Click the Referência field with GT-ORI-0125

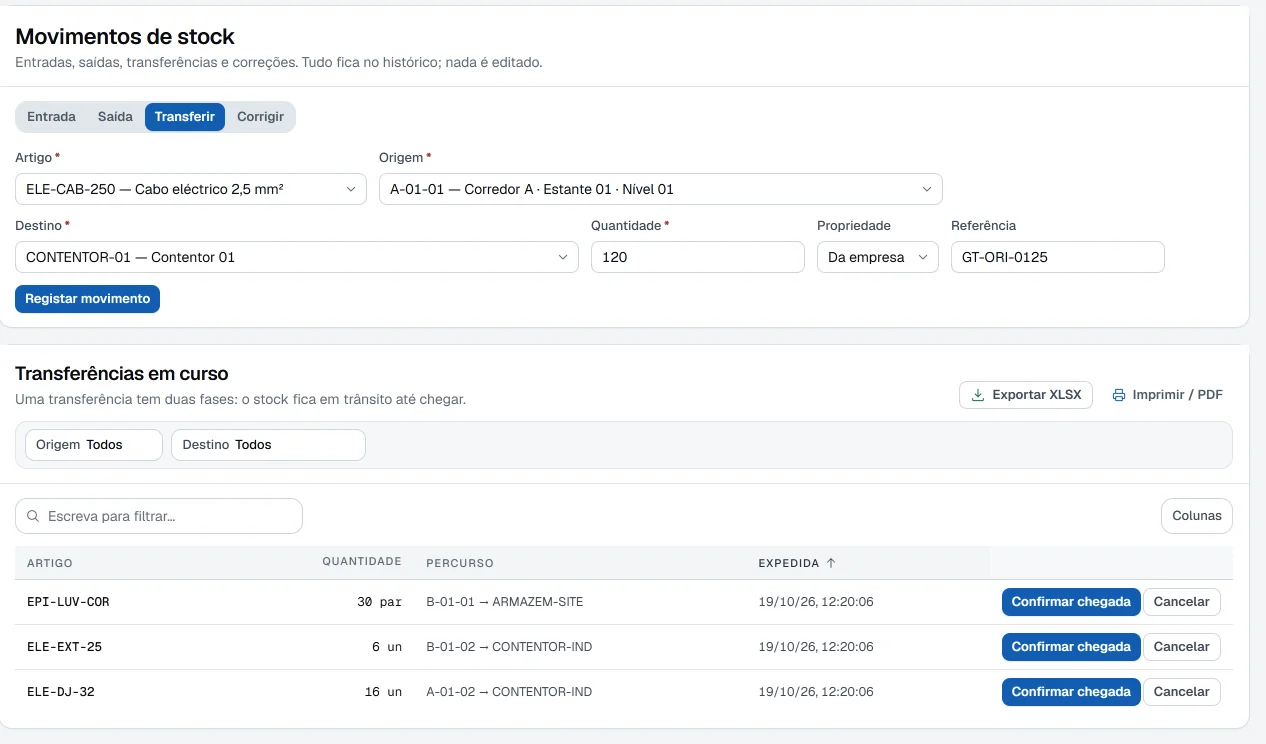[x=1058, y=257]
